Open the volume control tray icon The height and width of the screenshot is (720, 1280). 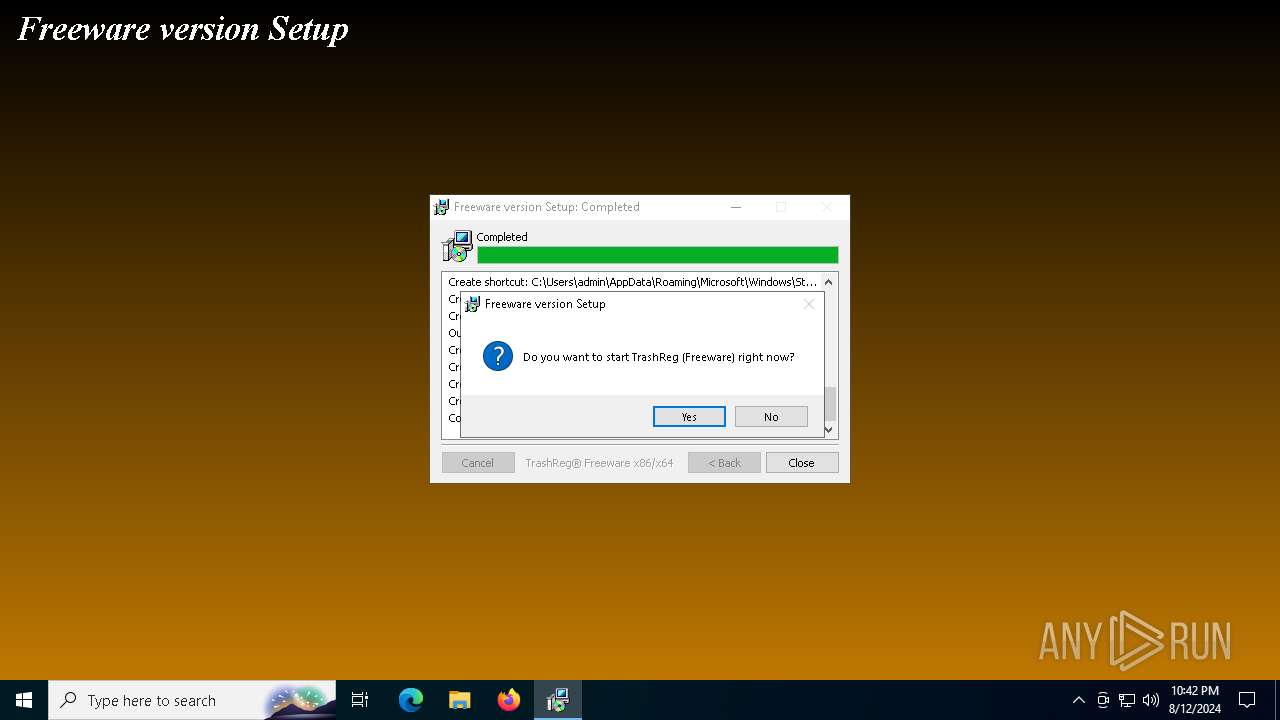point(1151,700)
